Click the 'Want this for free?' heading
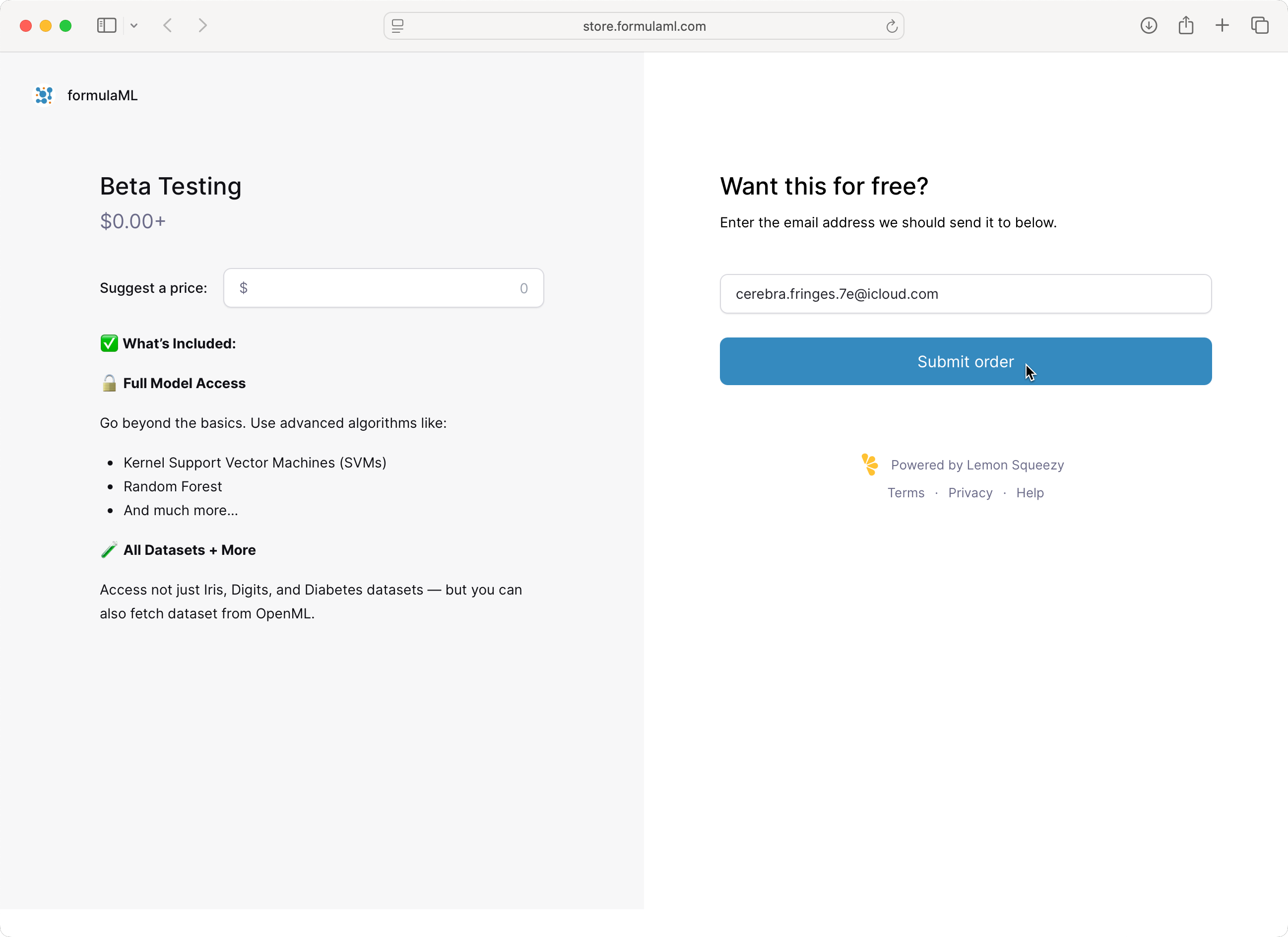The width and height of the screenshot is (1288, 937). (824, 187)
